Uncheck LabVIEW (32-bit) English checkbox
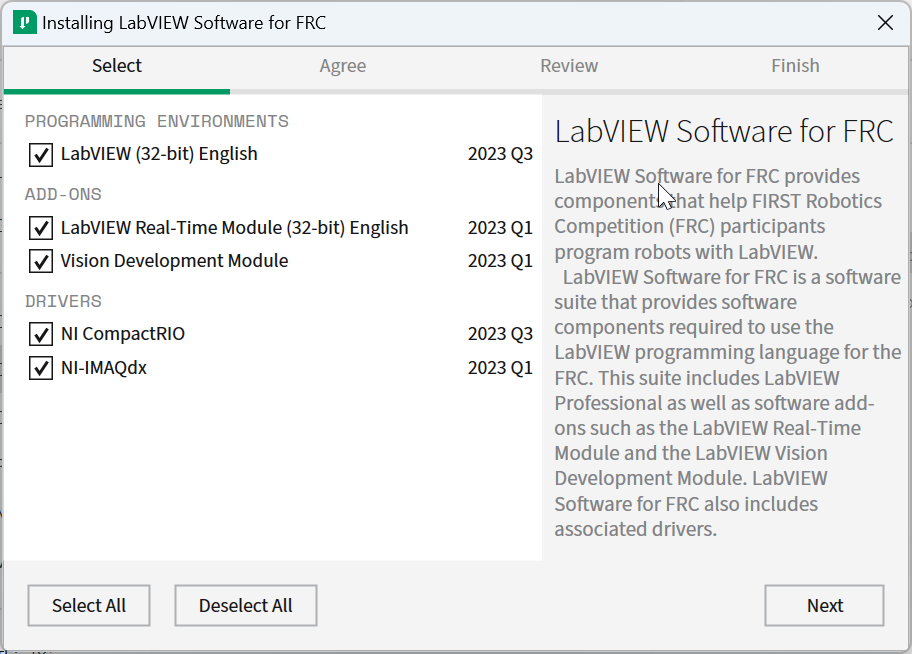The image size is (912, 654). (x=41, y=155)
